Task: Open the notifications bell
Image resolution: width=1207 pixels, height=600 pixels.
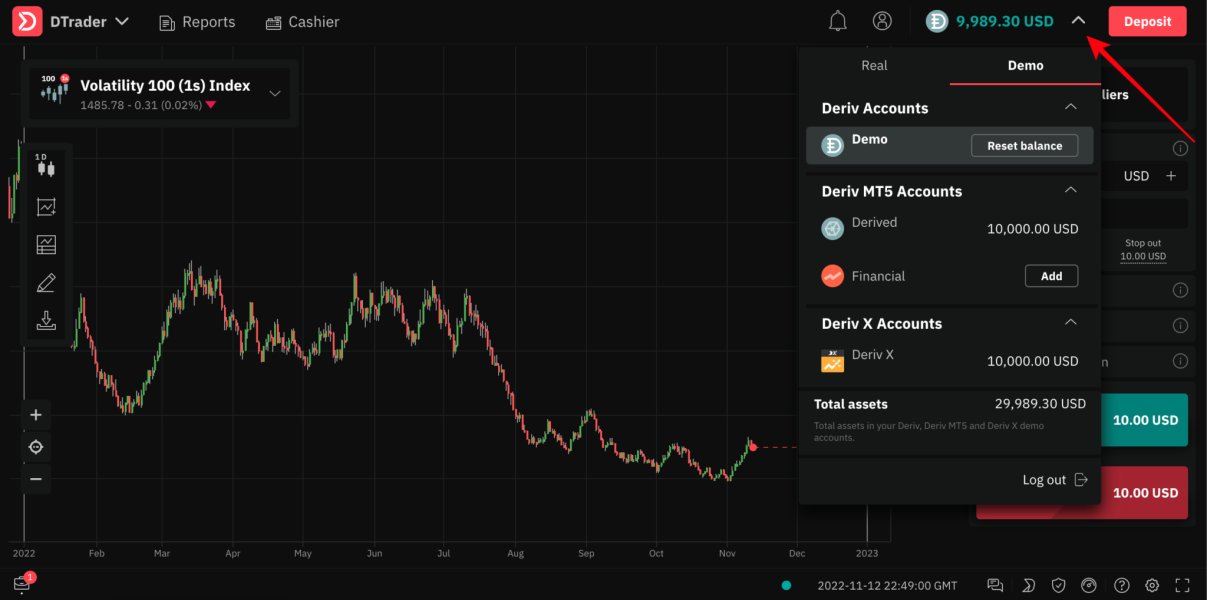Action: (x=838, y=21)
